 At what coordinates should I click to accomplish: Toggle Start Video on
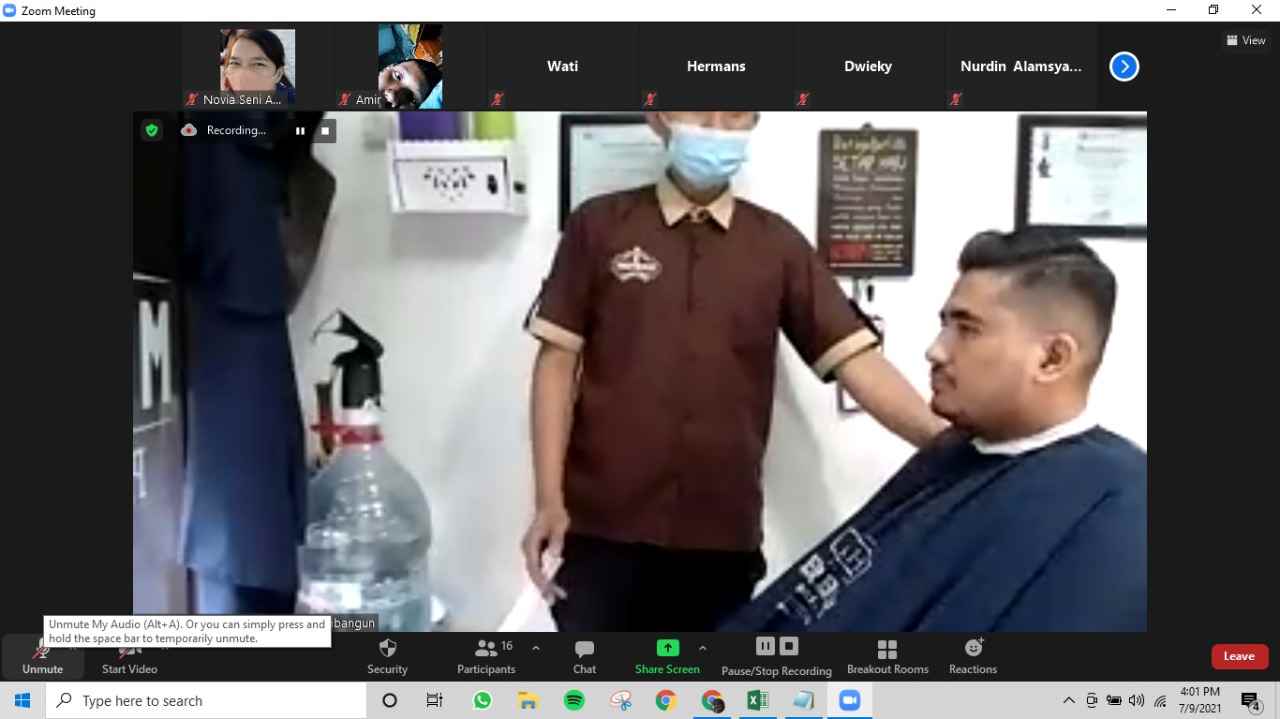pos(129,656)
